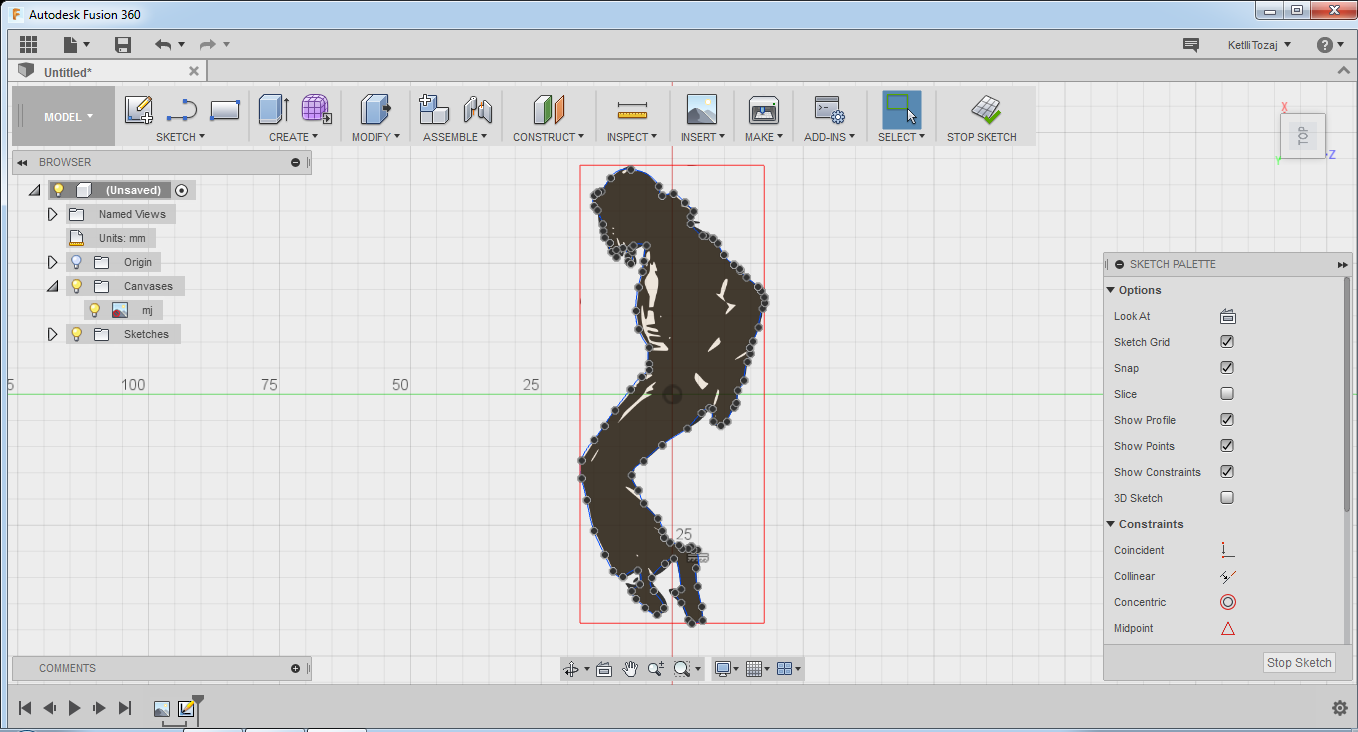Screen dimensions: 1358x732
Task: Select the sketch feature in the timeline
Action: click(186, 708)
